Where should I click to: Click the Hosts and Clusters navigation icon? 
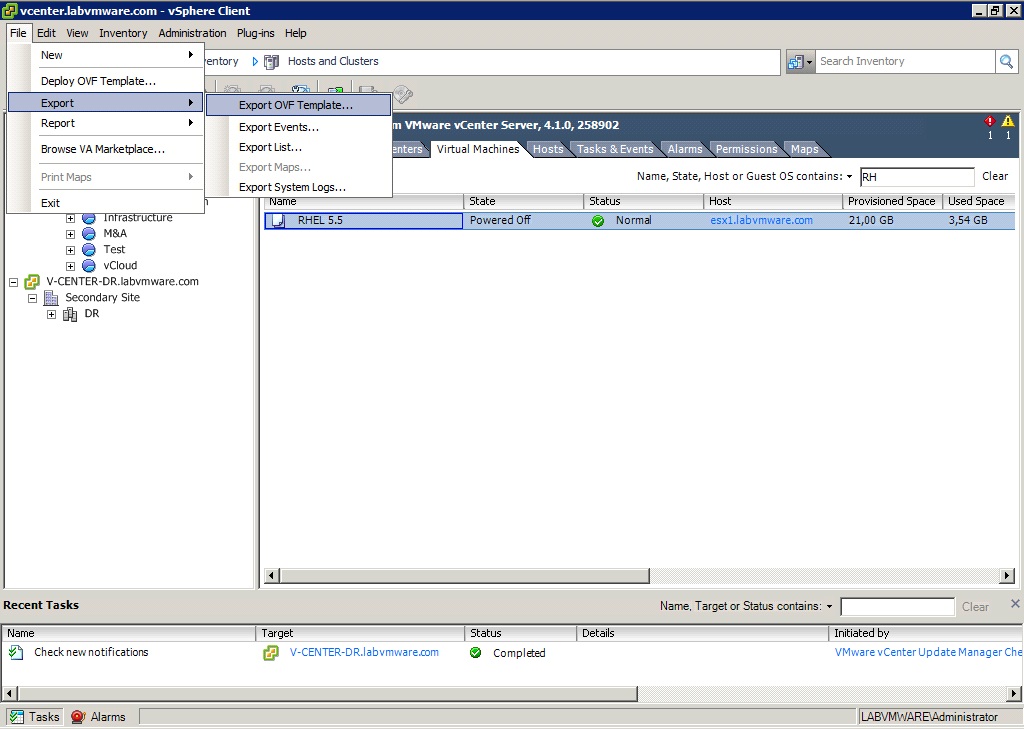pyautogui.click(x=271, y=61)
